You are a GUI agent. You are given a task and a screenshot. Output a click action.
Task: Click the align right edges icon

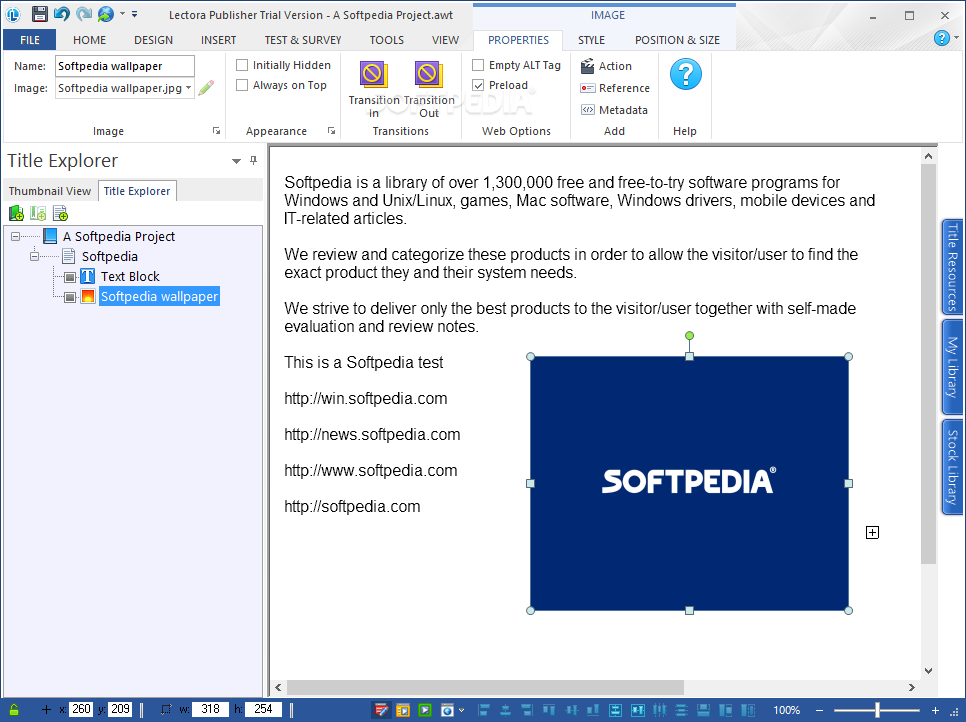point(526,710)
